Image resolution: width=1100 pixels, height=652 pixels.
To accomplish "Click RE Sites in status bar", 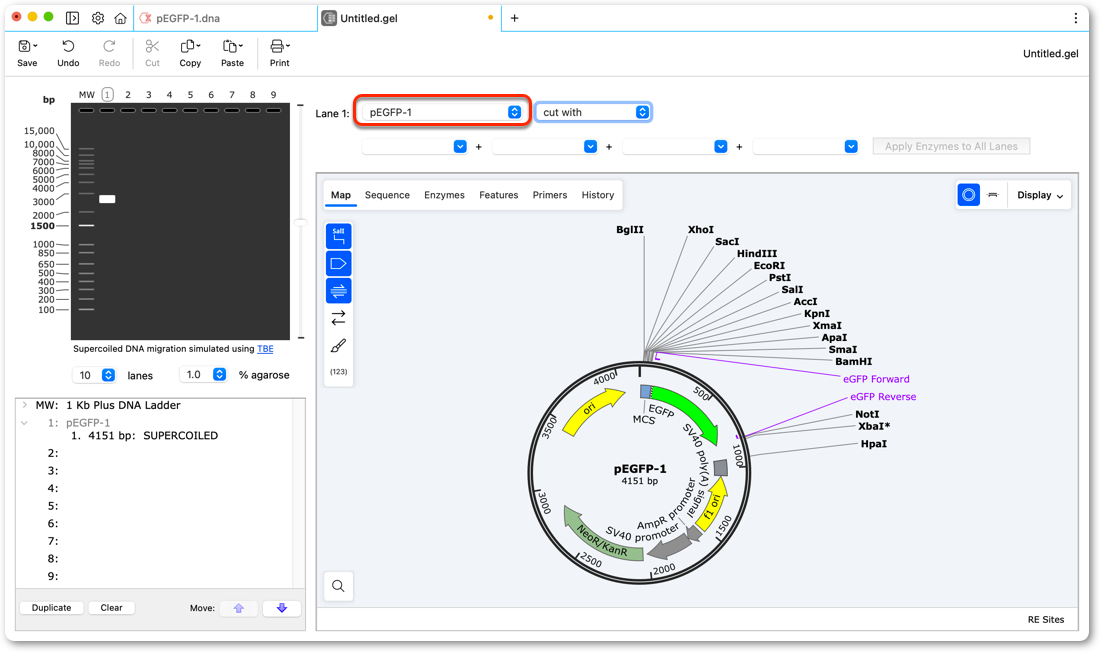I will click(1046, 620).
